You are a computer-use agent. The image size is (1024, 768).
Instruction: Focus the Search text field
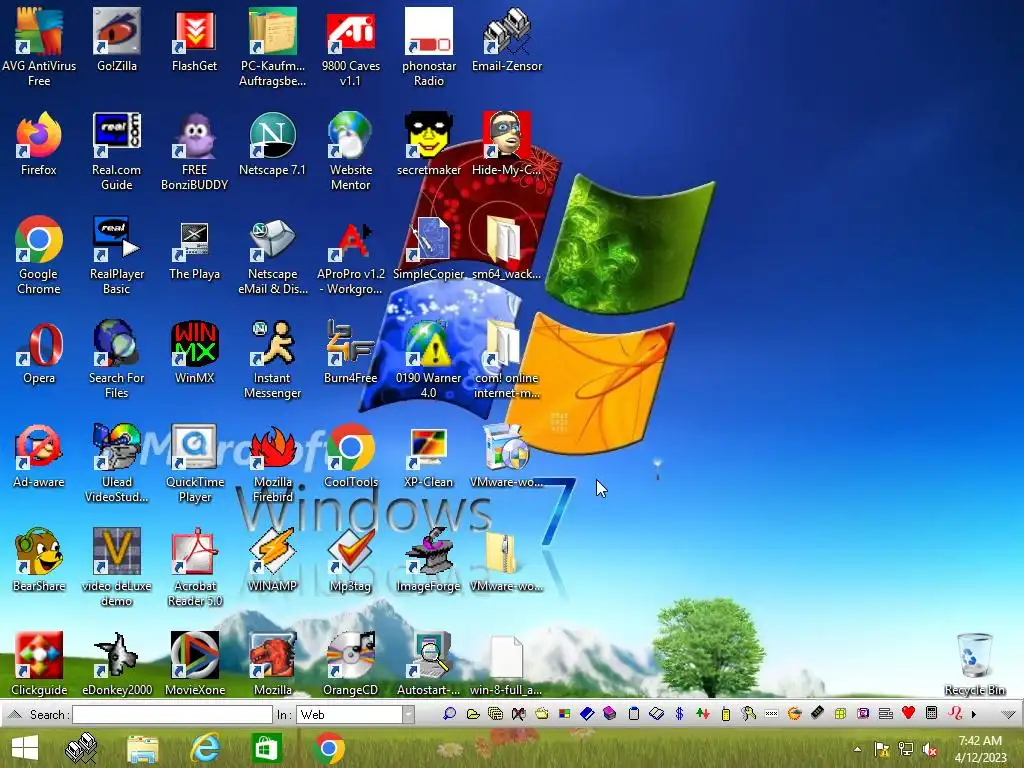[172, 714]
